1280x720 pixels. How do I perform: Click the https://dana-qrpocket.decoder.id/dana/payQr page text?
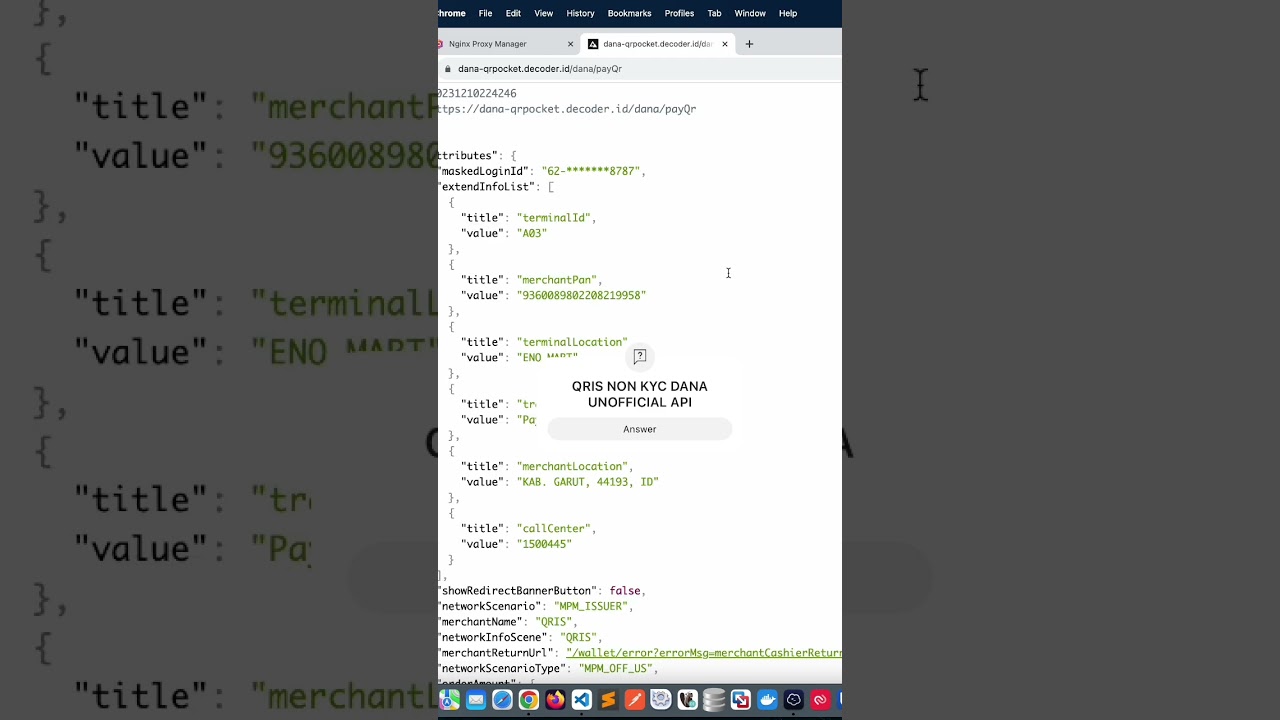click(567, 109)
